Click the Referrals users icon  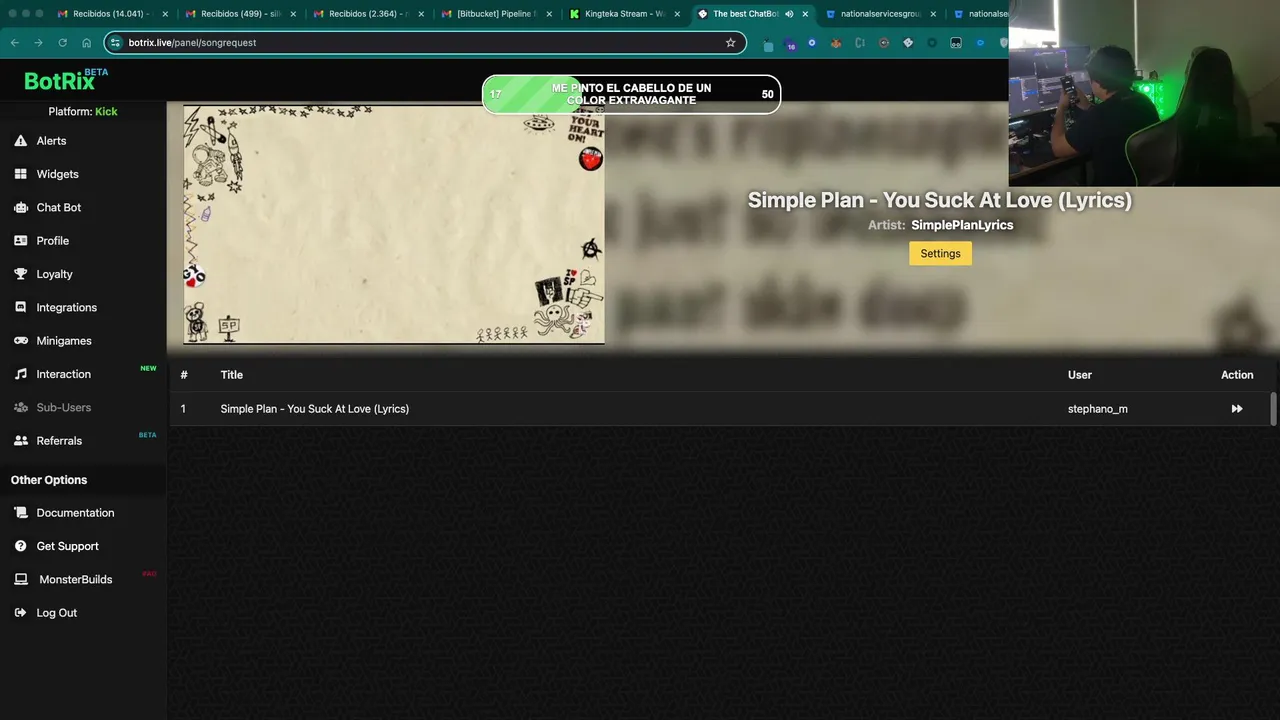point(20,441)
